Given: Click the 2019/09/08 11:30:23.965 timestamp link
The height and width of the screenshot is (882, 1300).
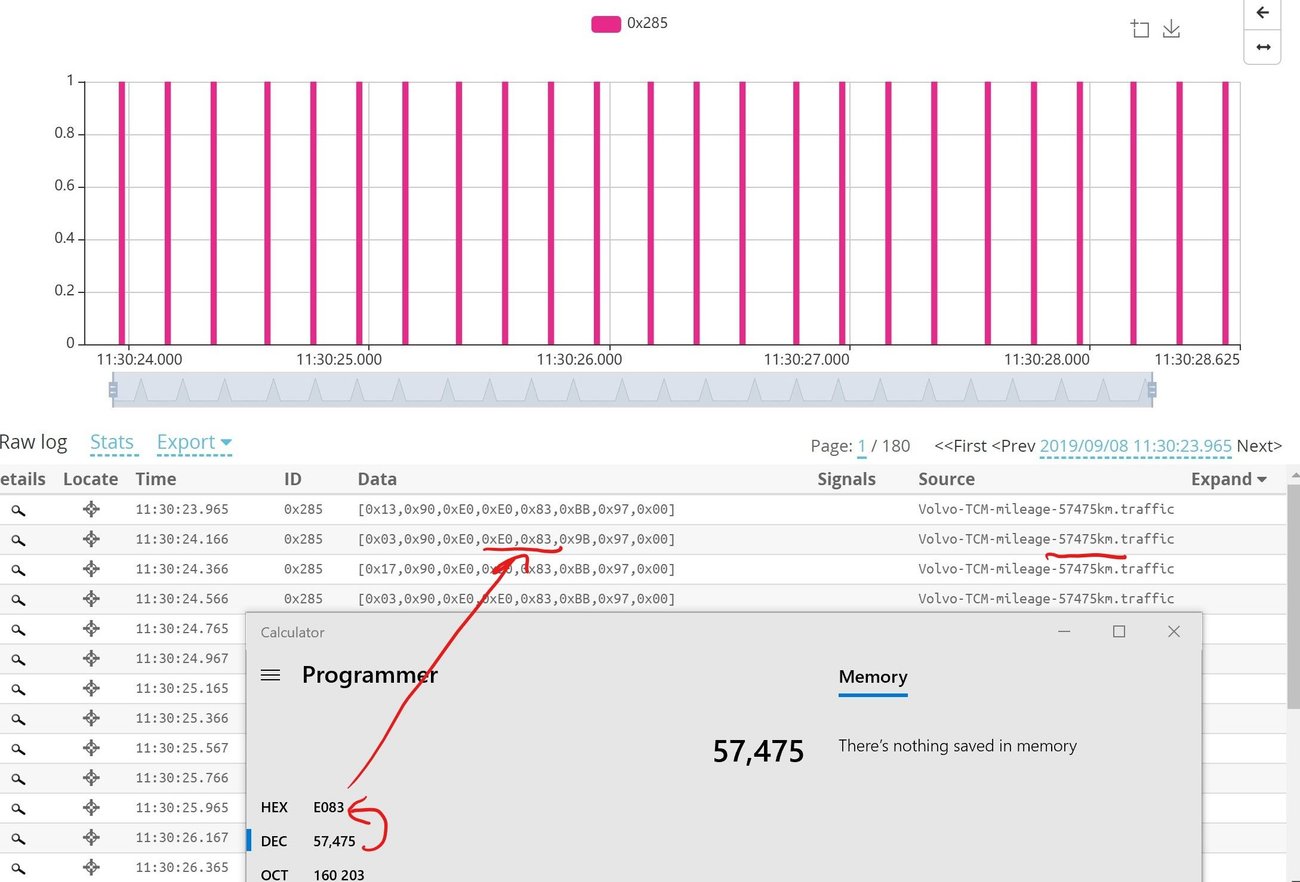Looking at the screenshot, I should [1135, 446].
